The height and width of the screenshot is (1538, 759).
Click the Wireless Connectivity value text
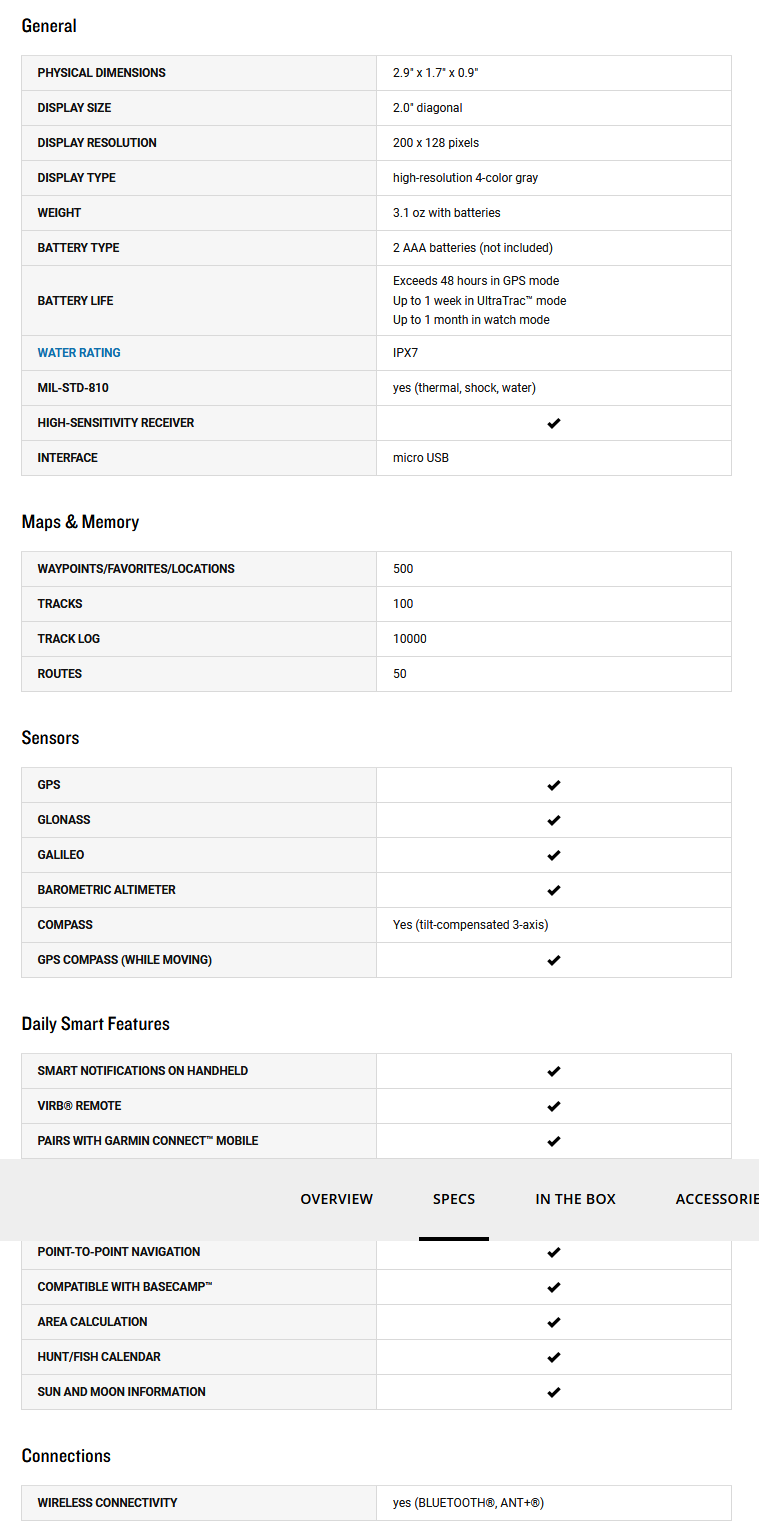pos(468,1503)
